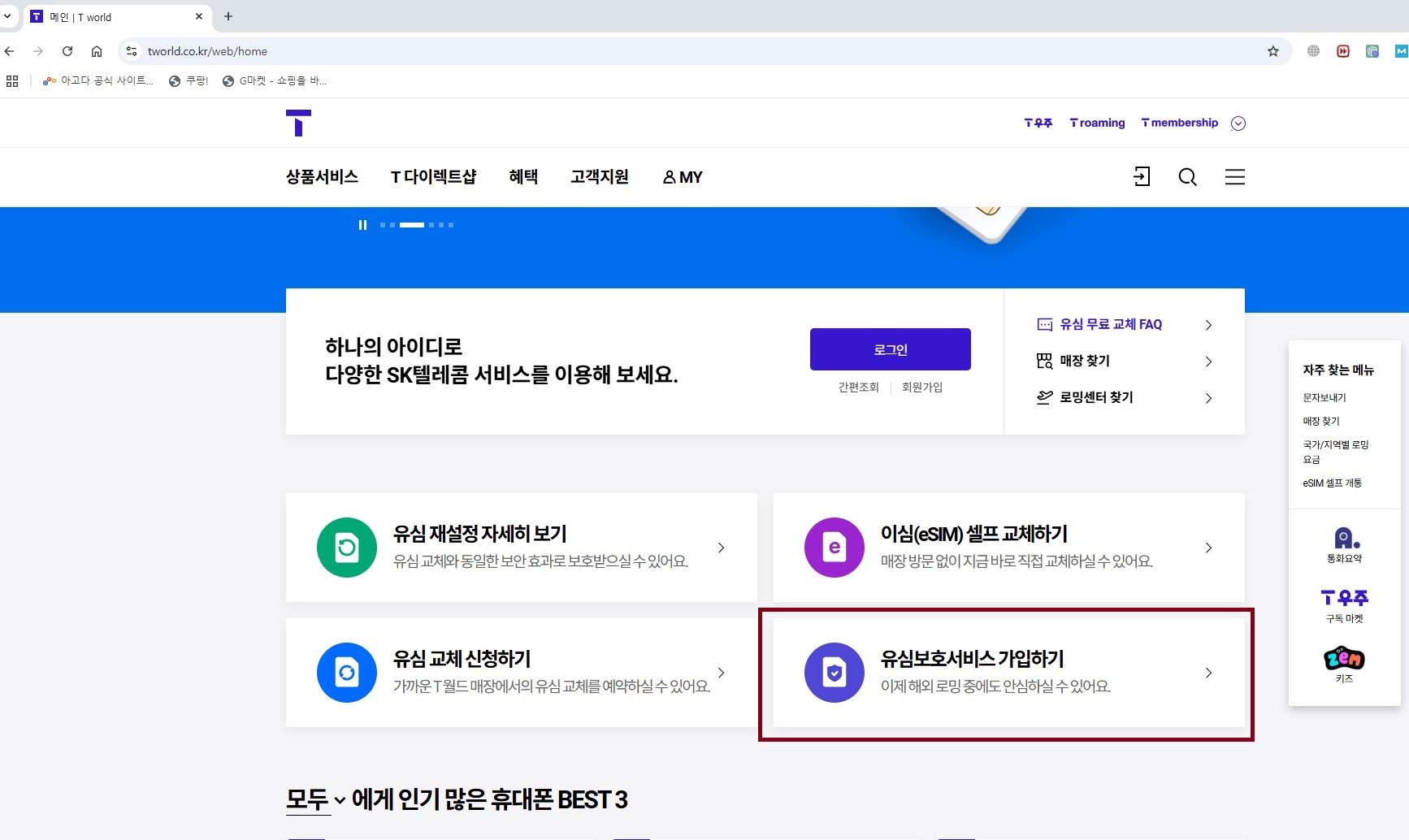Open the login icon in header
The width and height of the screenshot is (1409, 840).
[x=1142, y=176]
